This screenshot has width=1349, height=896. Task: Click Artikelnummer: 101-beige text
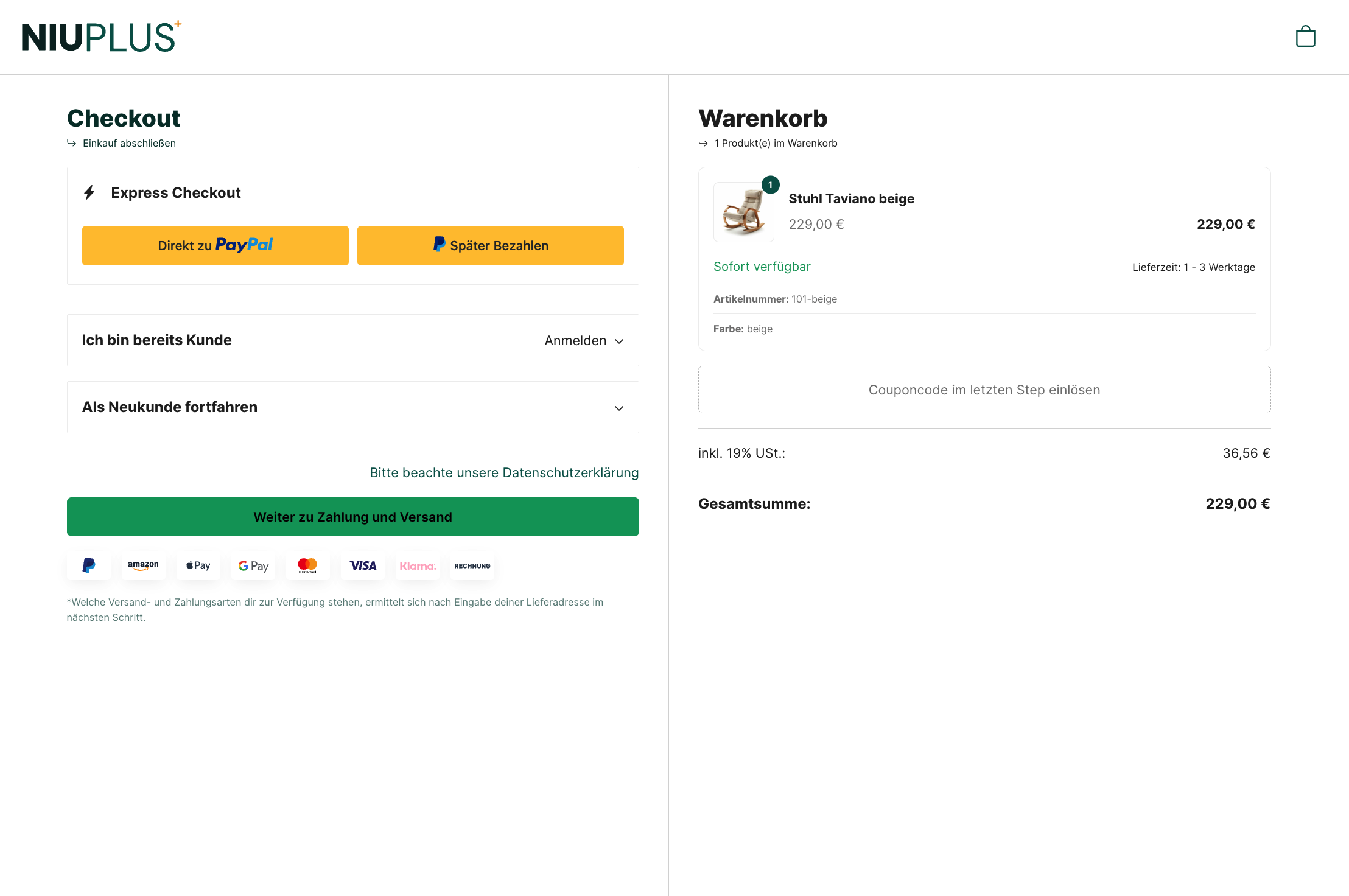775,299
